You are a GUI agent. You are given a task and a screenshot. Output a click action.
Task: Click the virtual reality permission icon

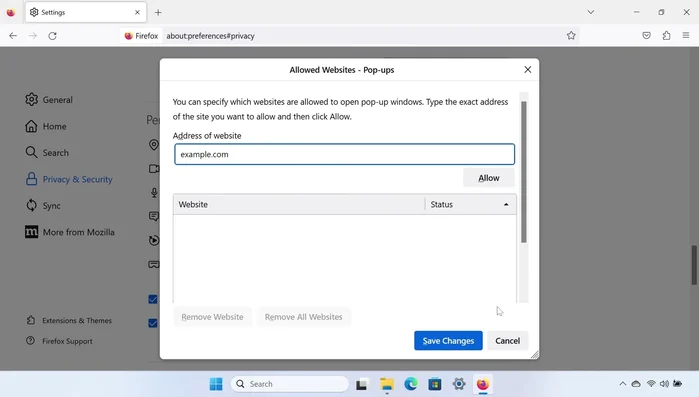[x=154, y=264]
